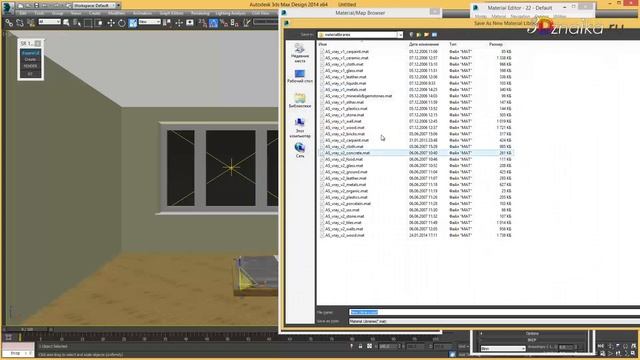Screen dimensions: 640x360
Task: Open the selection filter dropdown
Action: tap(49, 22)
